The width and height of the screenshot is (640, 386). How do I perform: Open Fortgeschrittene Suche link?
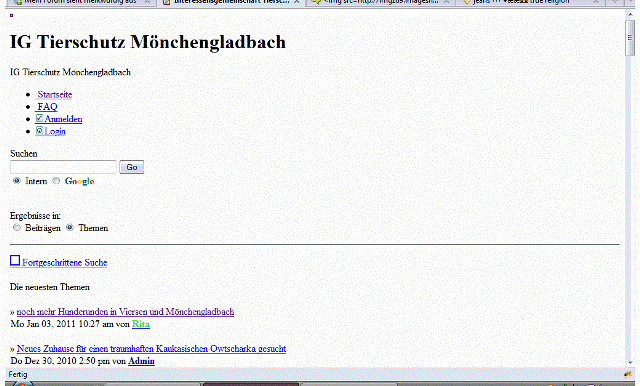pyautogui.click(x=64, y=263)
